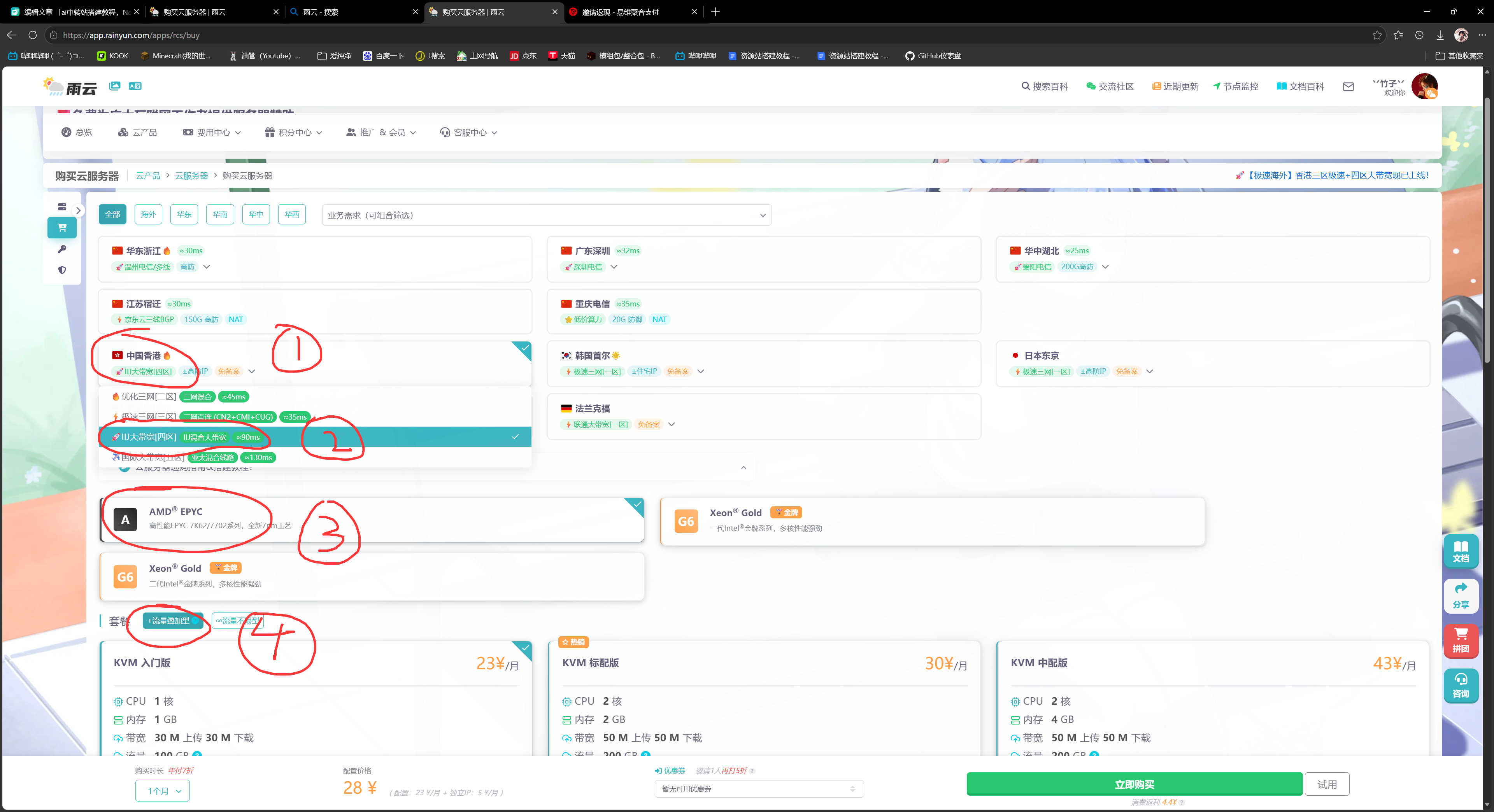Select the 国际大带宽[五区] option
The image size is (1494, 812).
(x=315, y=457)
